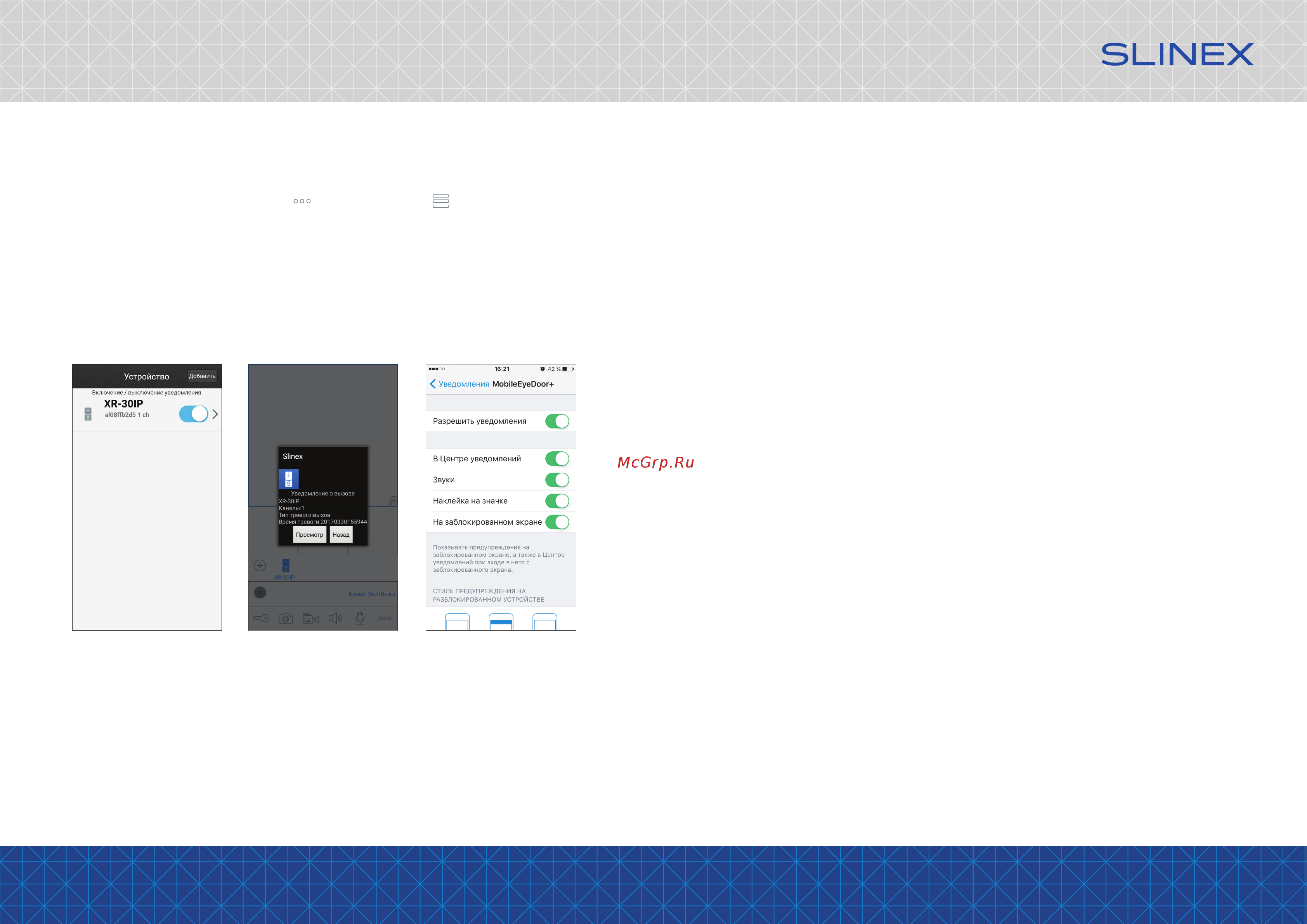
Task: Tap the key unlock icon in the toolbar
Action: pos(261,618)
